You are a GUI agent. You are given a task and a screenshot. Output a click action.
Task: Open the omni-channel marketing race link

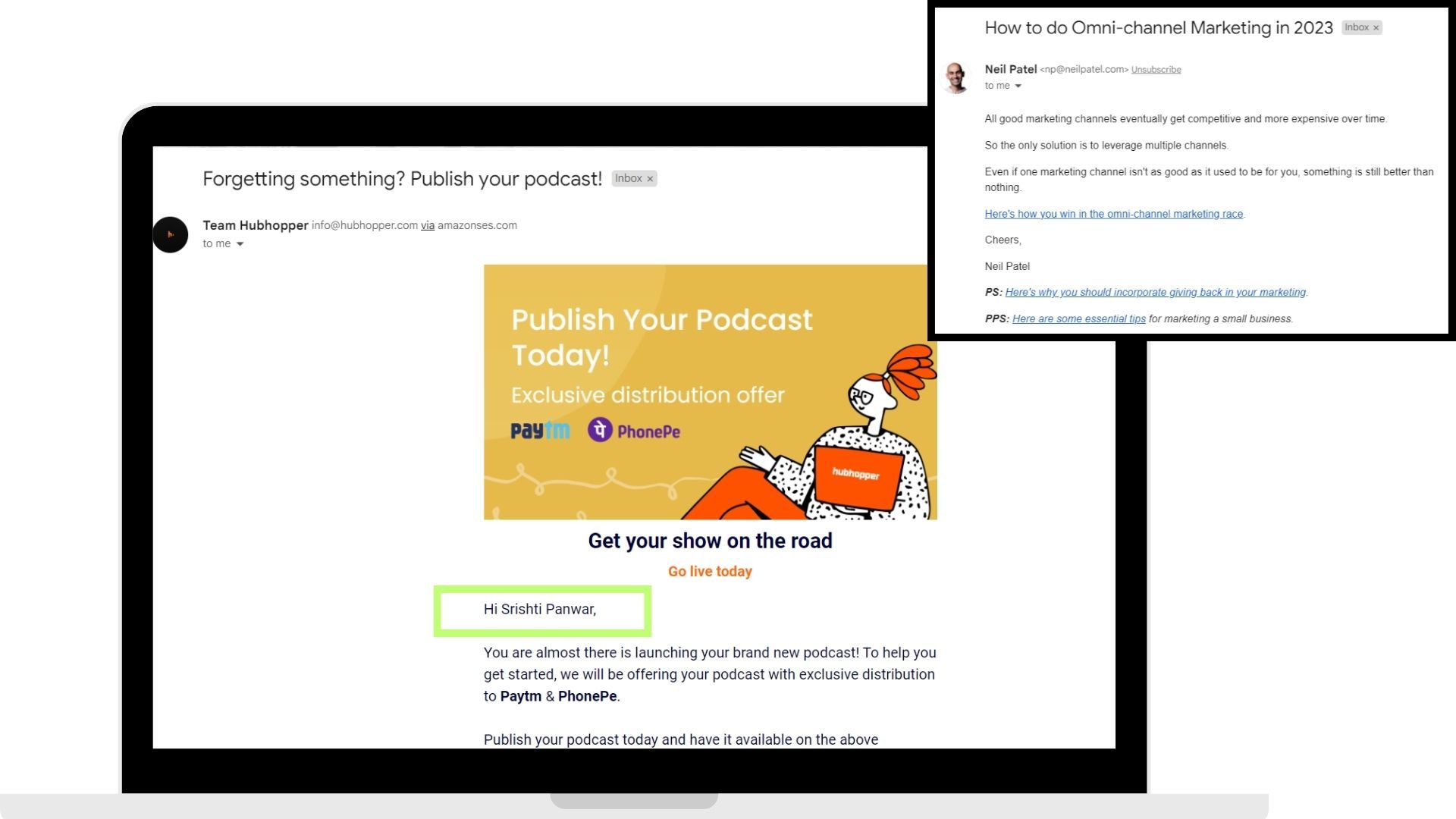click(x=1112, y=214)
